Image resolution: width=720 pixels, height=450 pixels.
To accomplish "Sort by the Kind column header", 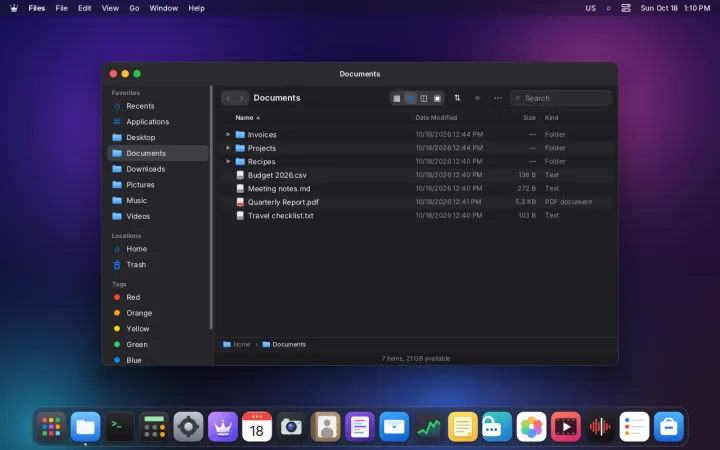I will pyautogui.click(x=551, y=118).
